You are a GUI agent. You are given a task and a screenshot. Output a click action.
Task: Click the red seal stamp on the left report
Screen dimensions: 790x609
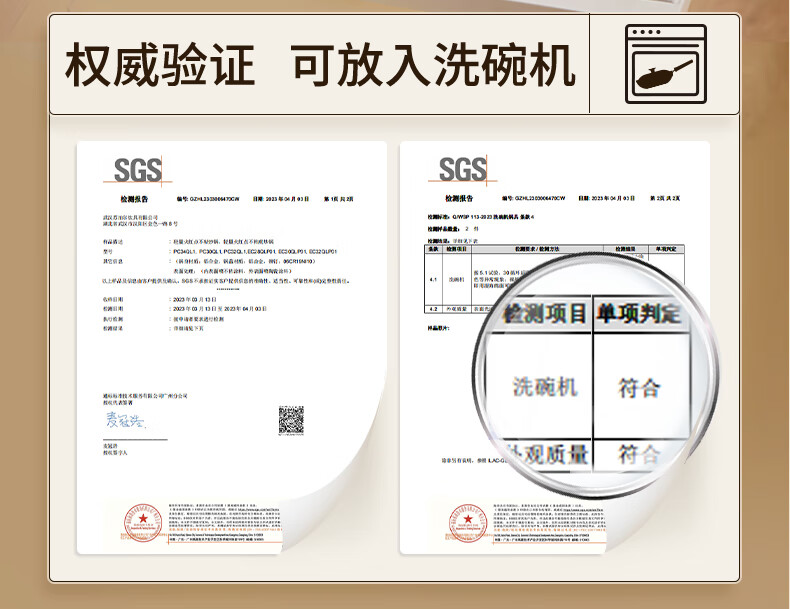coord(143,522)
